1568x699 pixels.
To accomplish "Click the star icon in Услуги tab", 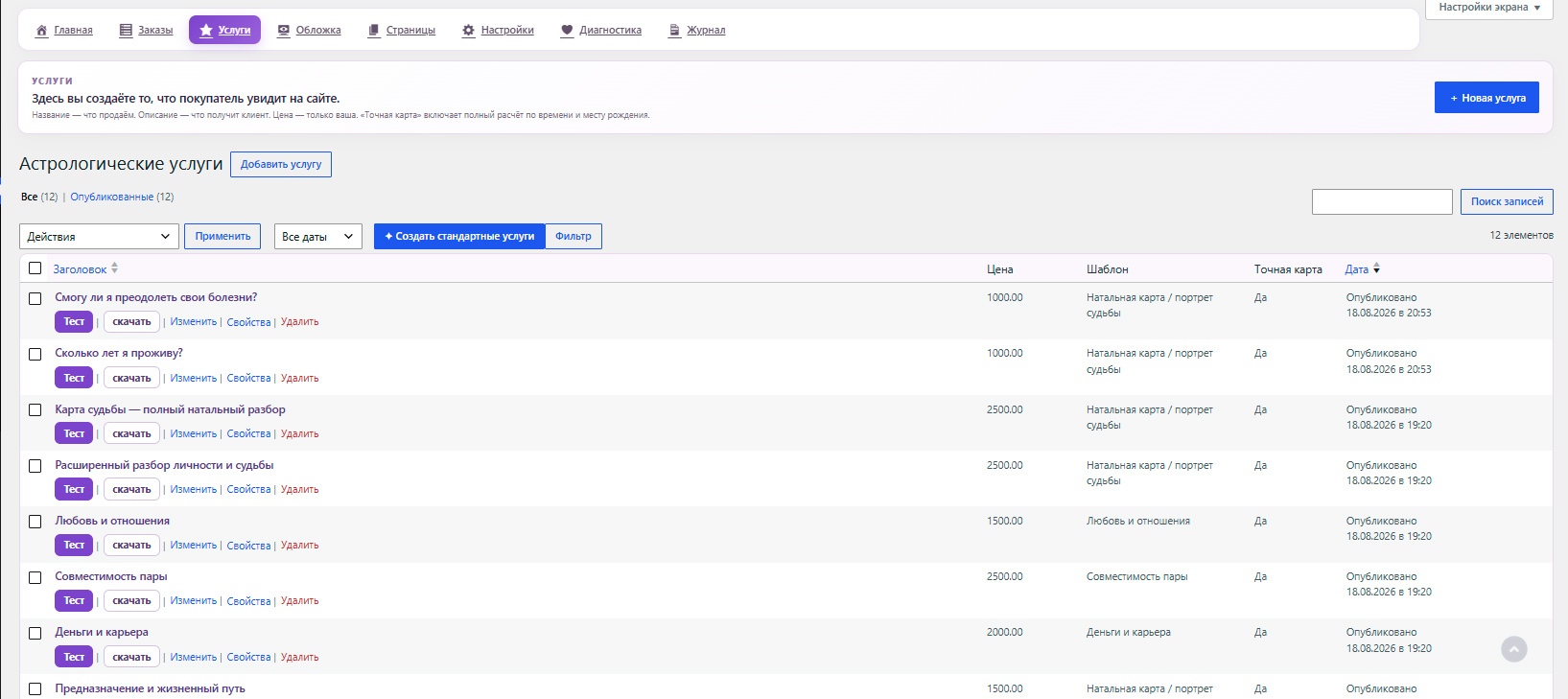I will pos(206,31).
